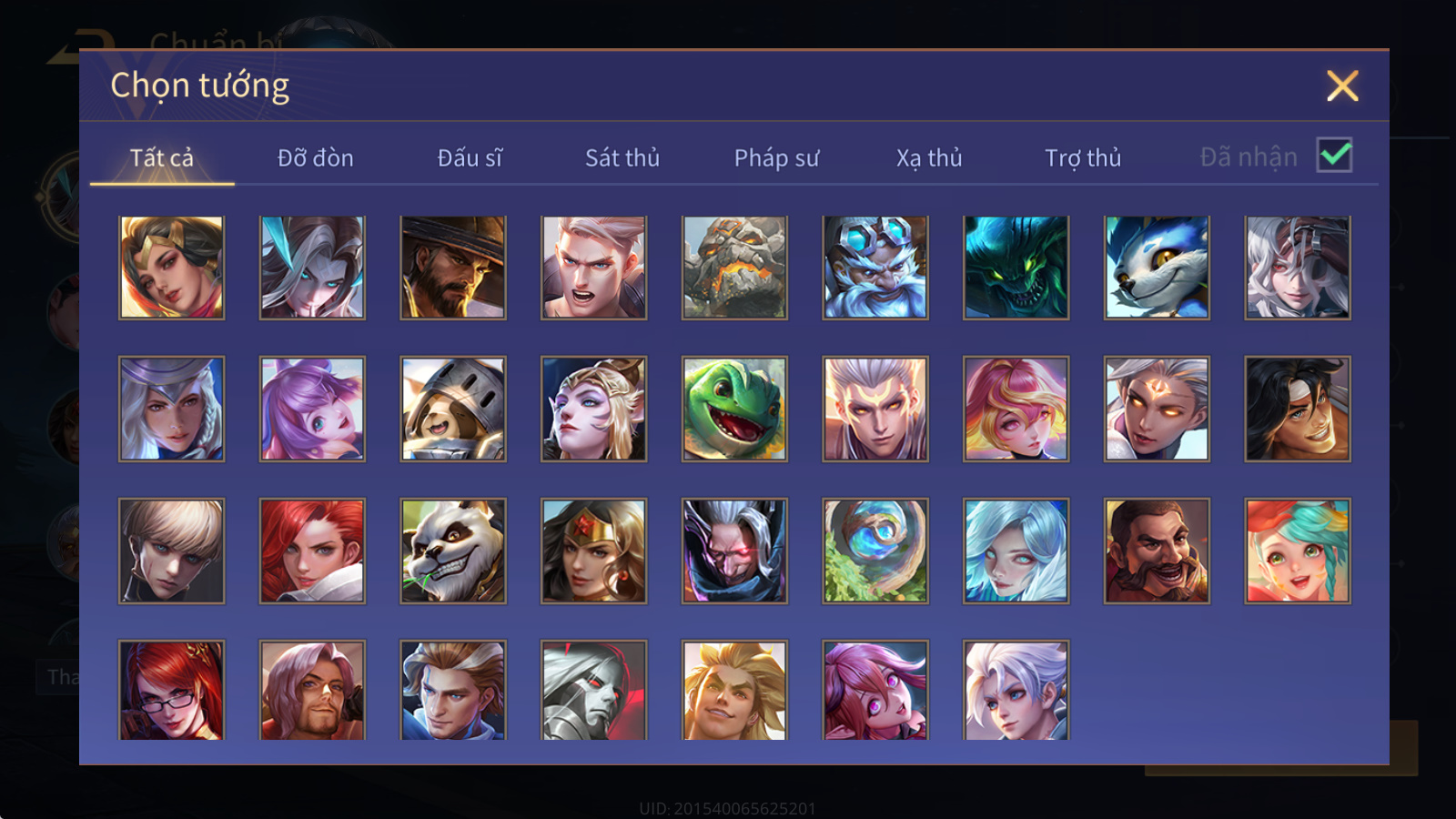The width and height of the screenshot is (1456, 819).
Task: Open the Trợ thủ tab
Action: (x=1083, y=157)
